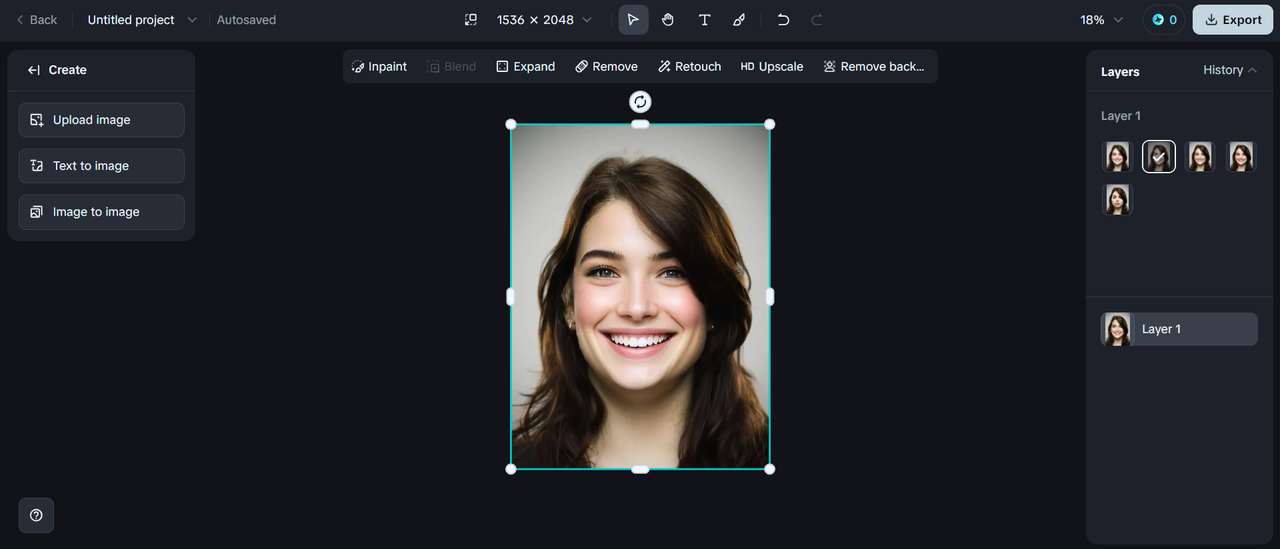Redo the last undone action

[817, 20]
